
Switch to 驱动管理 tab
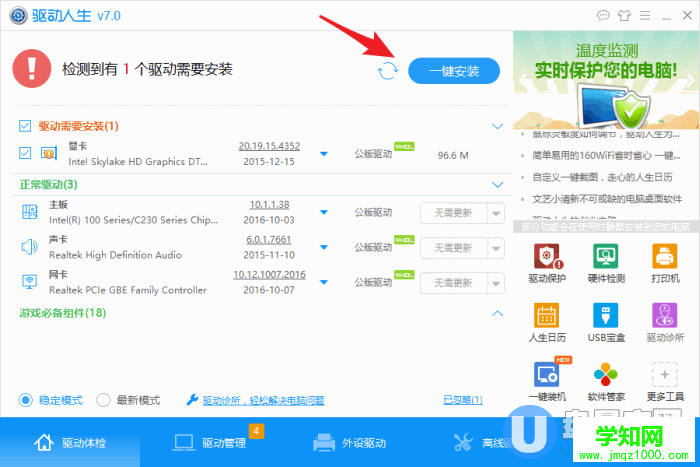(x=210, y=442)
